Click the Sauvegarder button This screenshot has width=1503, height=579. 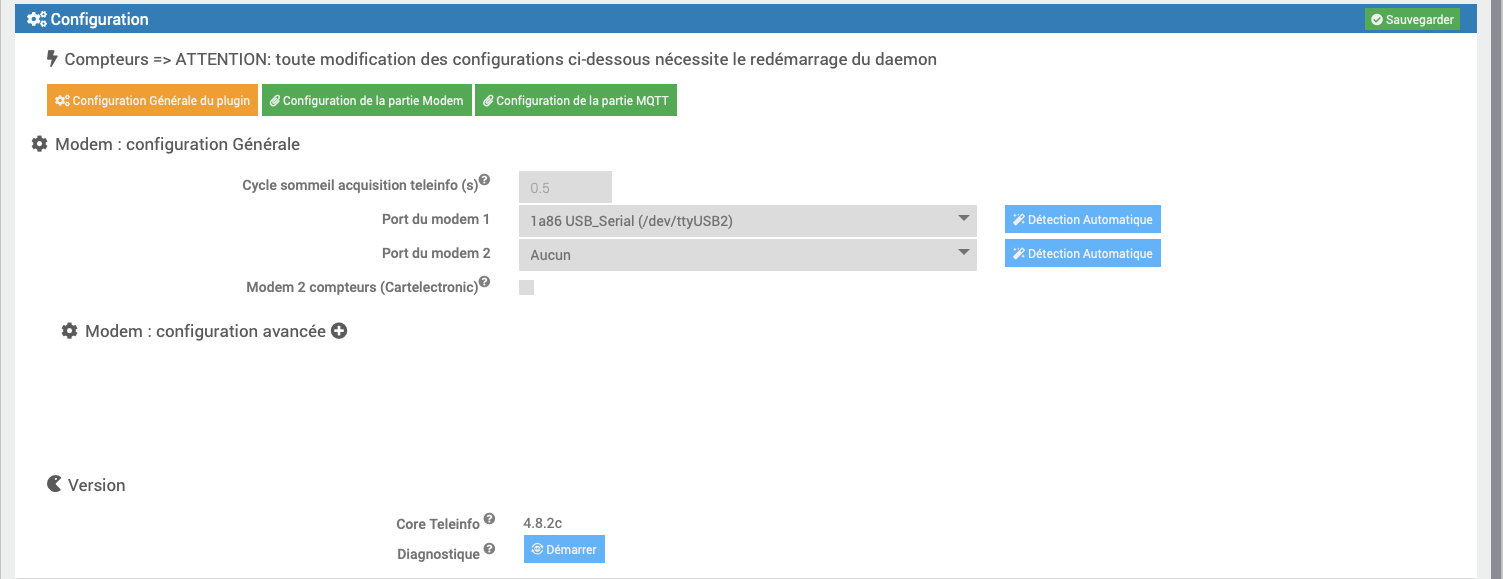click(1412, 20)
